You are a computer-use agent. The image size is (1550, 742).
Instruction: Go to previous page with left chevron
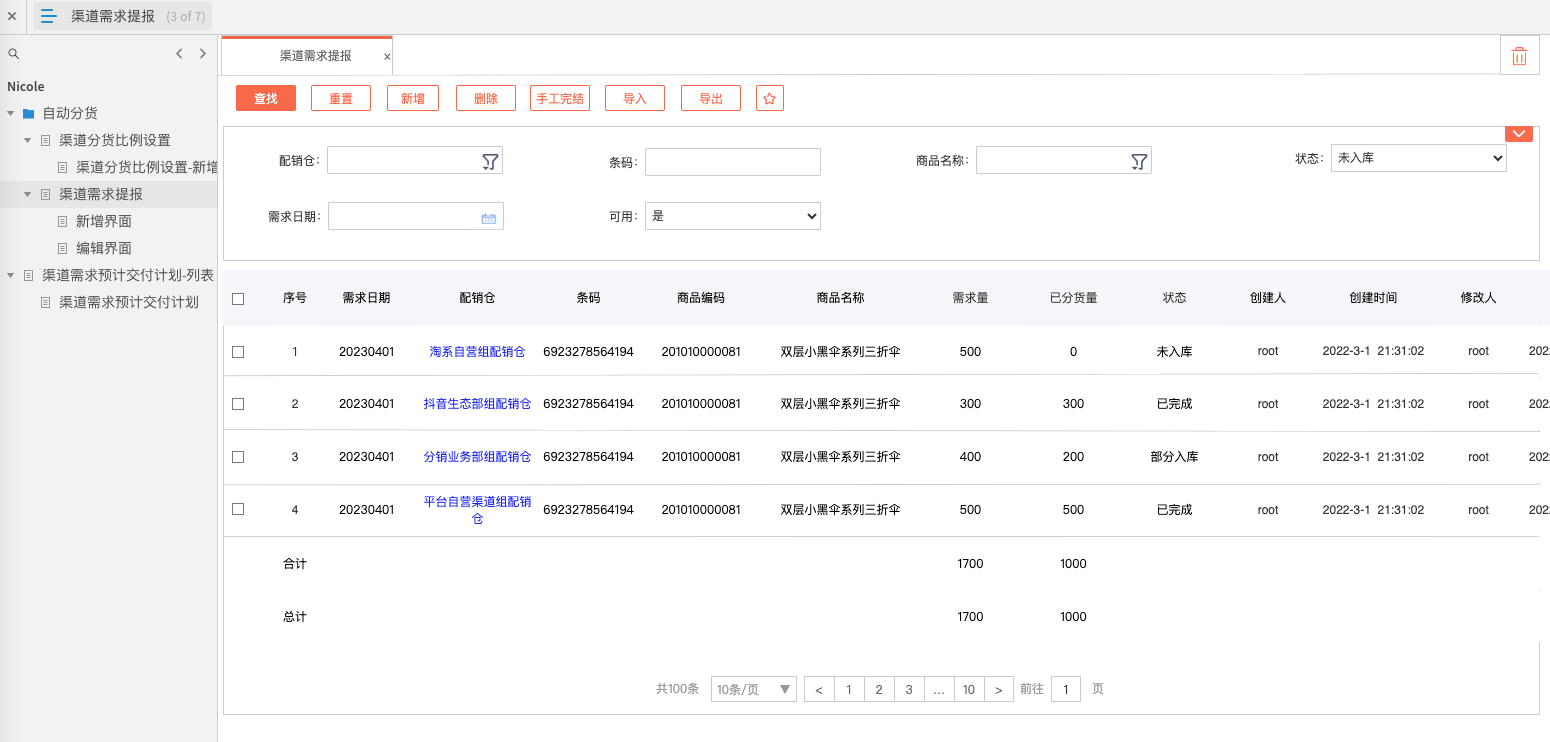point(179,54)
